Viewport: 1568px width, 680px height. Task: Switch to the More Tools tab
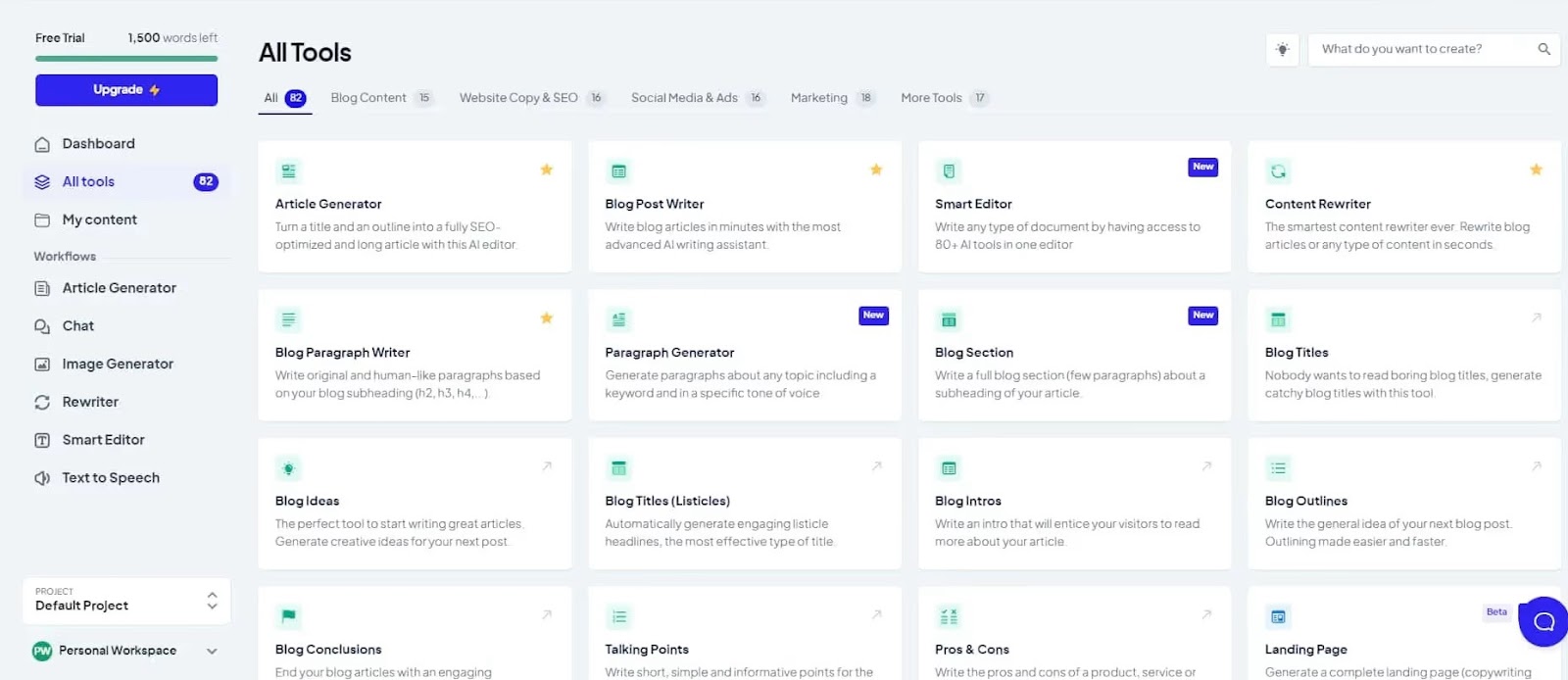[x=945, y=98]
